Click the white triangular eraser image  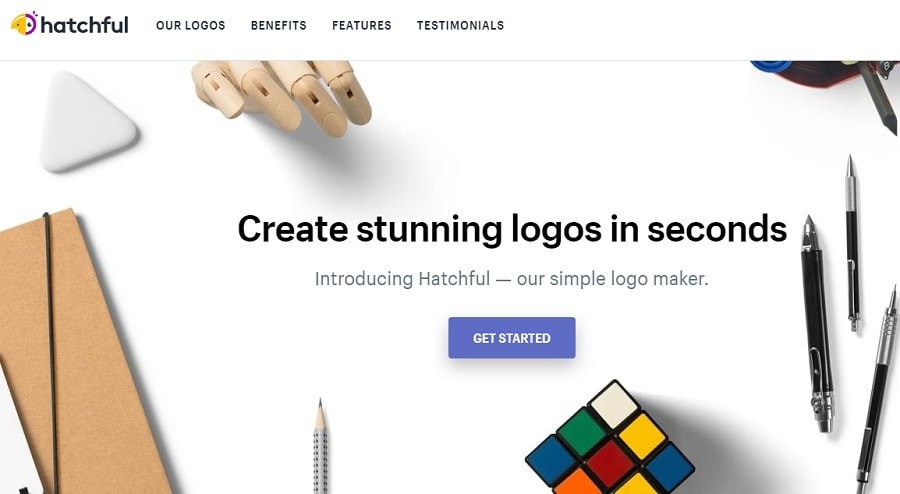[x=86, y=122]
